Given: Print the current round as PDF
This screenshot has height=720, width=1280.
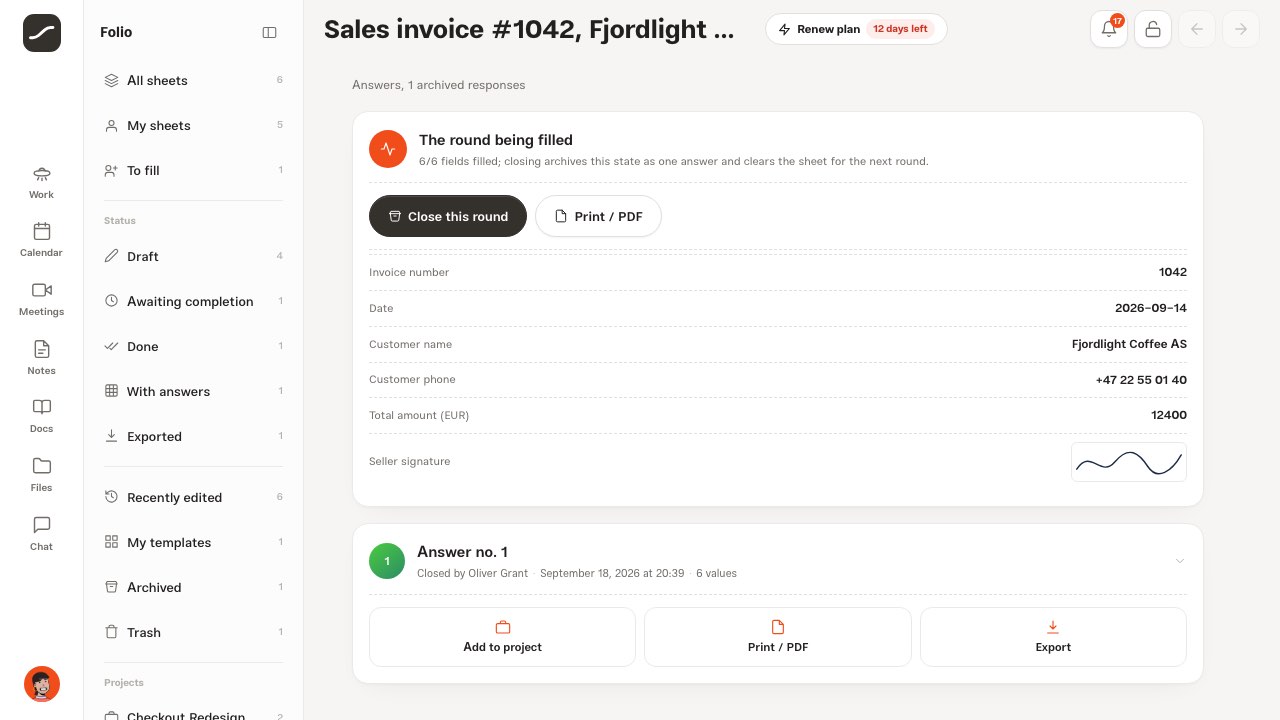Looking at the screenshot, I should coord(598,216).
